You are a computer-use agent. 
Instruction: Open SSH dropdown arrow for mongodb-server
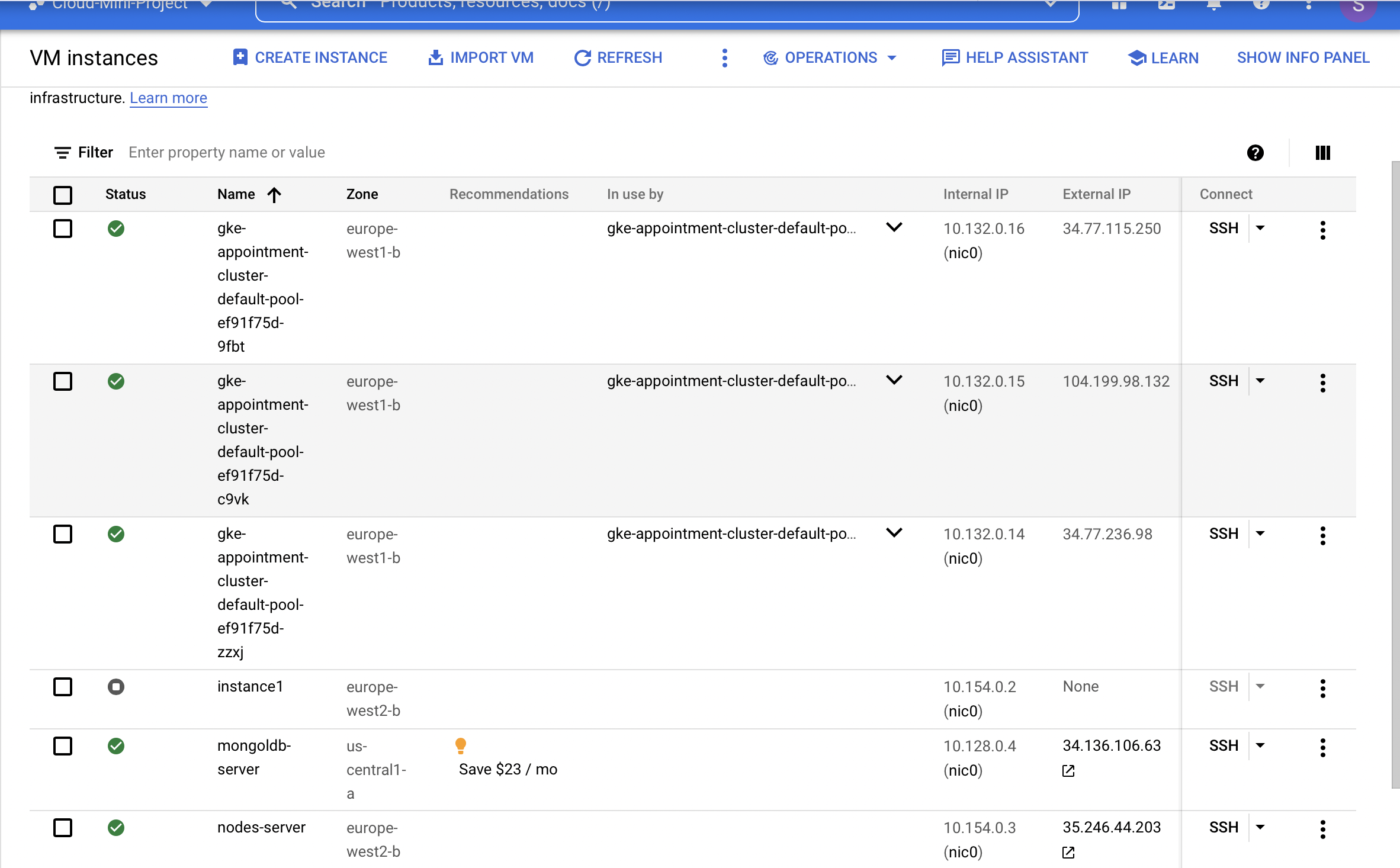click(1260, 745)
